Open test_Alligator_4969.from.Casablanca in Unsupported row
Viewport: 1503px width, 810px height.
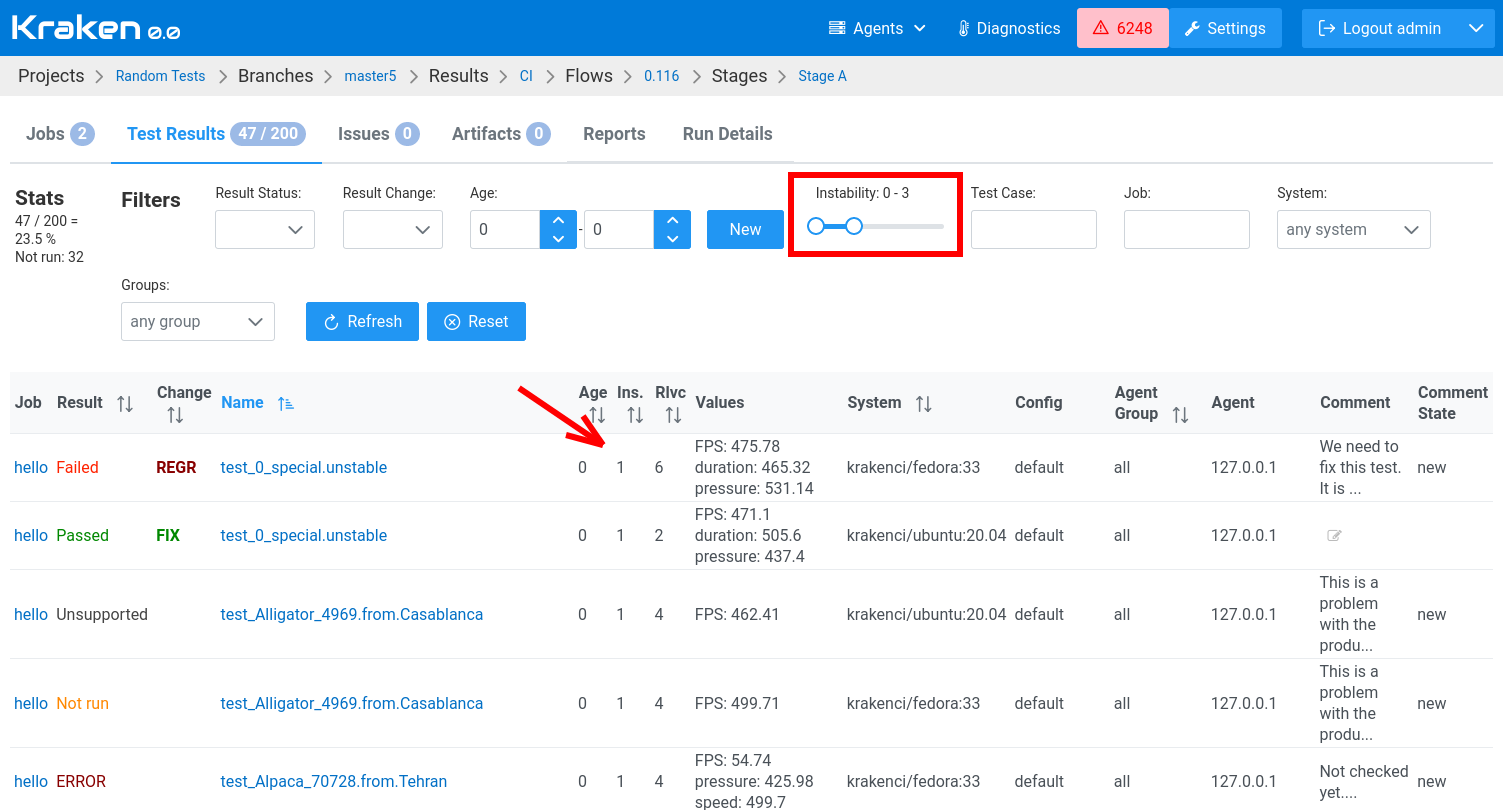(352, 614)
